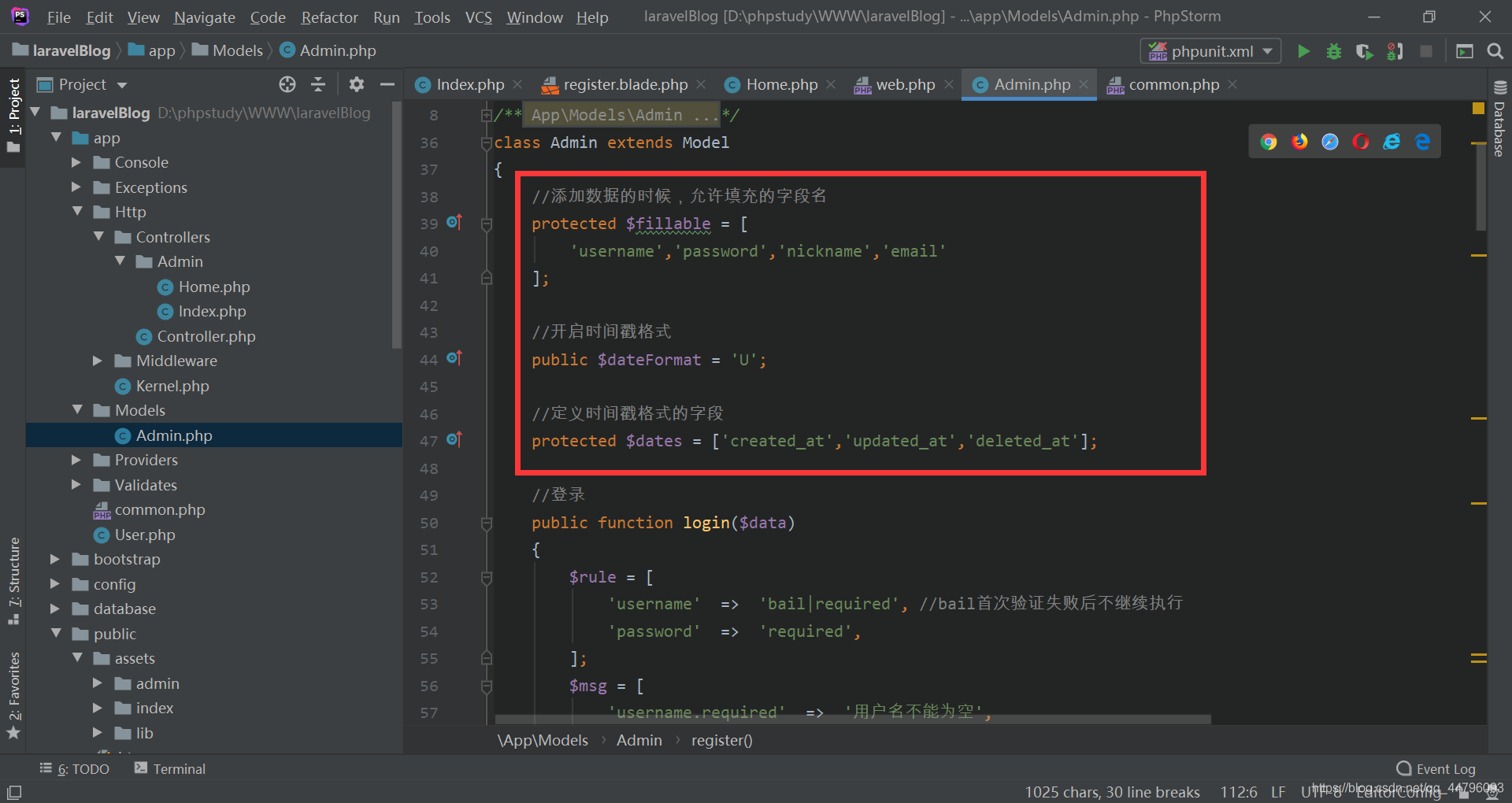The width and height of the screenshot is (1512, 803).
Task: Expand the Console folder
Action: tap(76, 162)
